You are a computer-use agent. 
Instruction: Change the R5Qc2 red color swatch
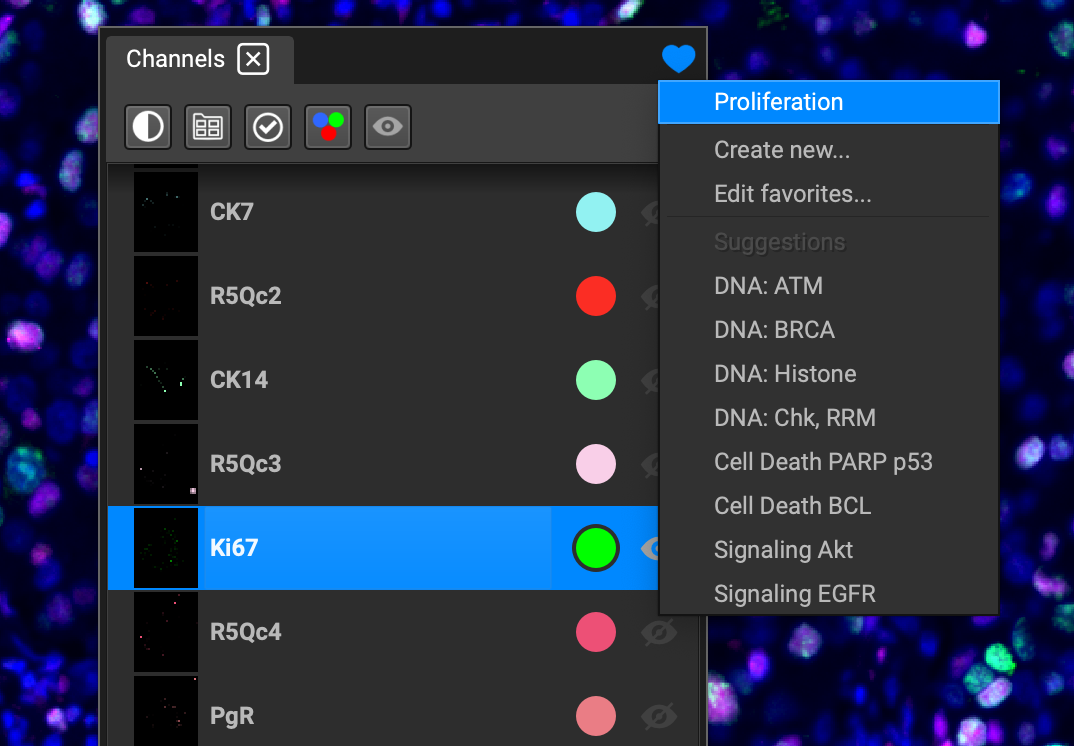(x=596, y=296)
